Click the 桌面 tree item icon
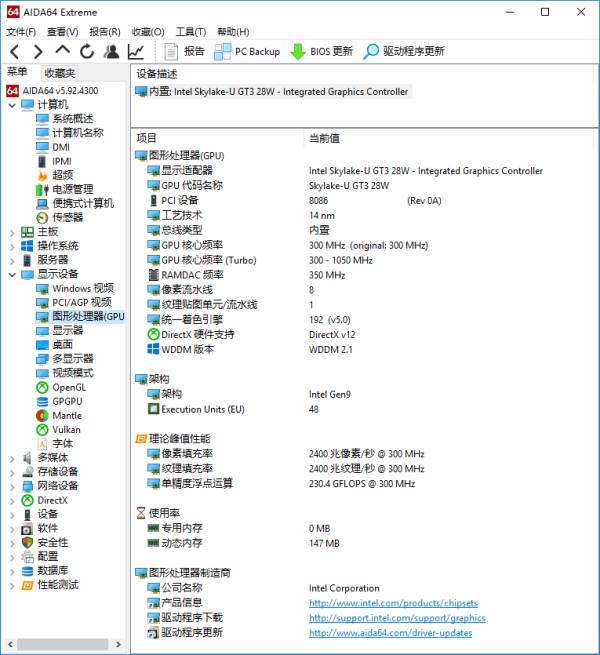This screenshot has width=600, height=655. pos(42,345)
